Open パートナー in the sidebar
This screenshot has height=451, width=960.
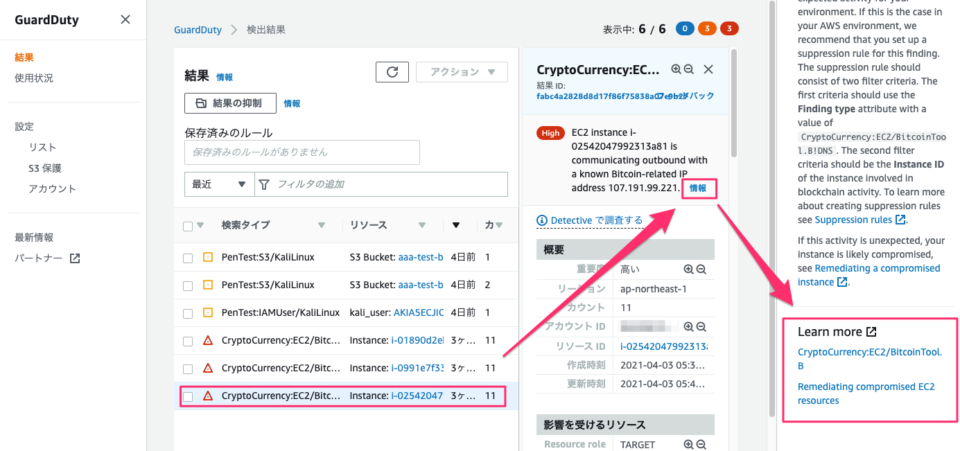[x=39, y=258]
